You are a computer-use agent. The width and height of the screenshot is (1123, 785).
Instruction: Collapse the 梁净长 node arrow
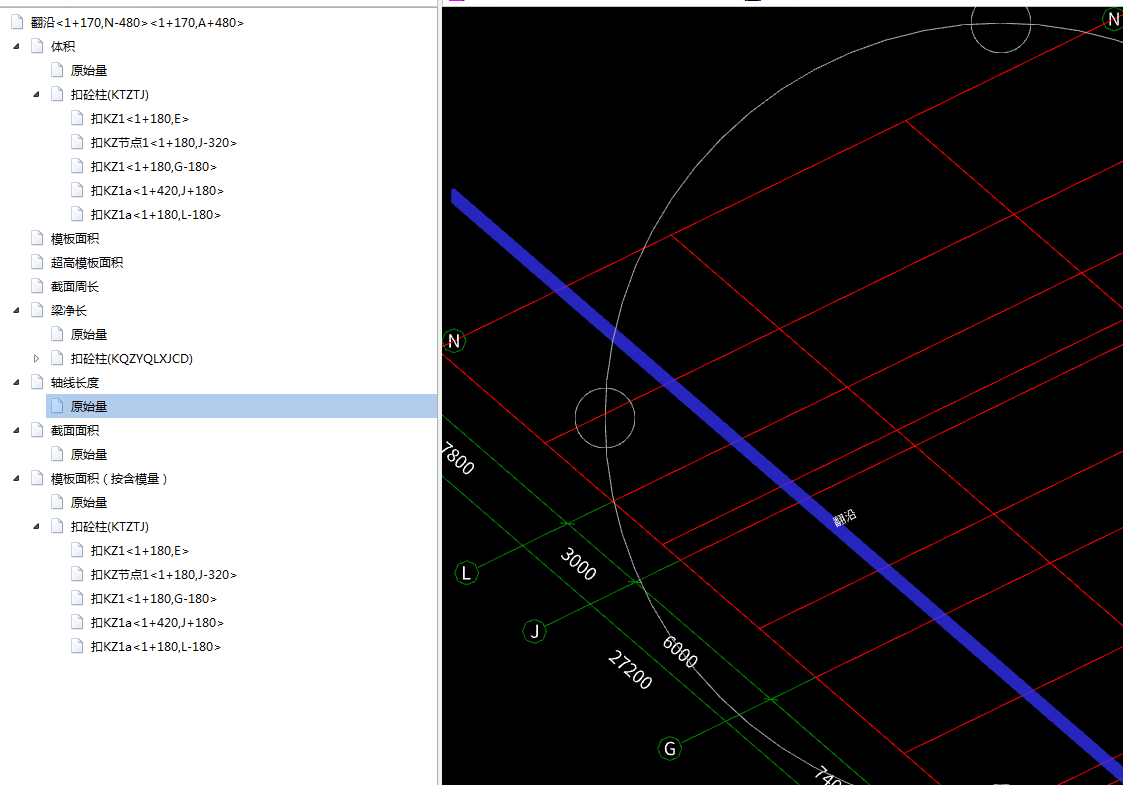coord(16,311)
